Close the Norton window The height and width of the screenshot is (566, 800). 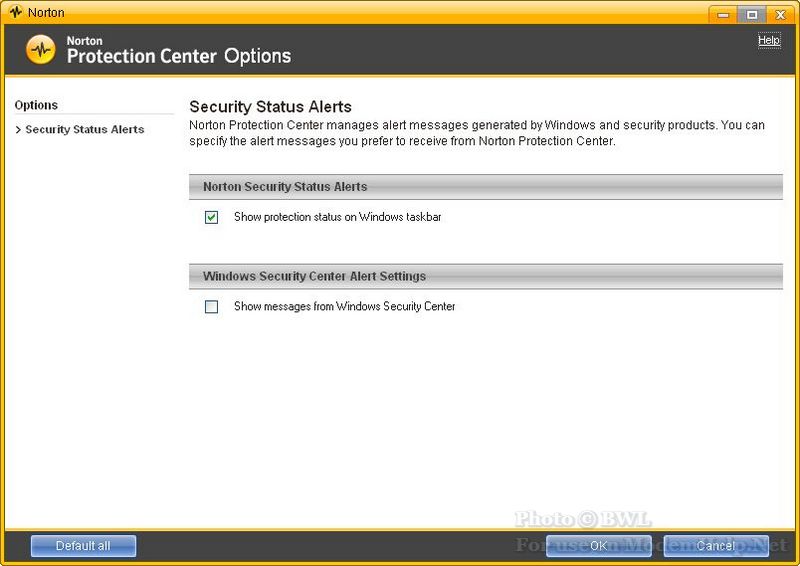(x=780, y=14)
